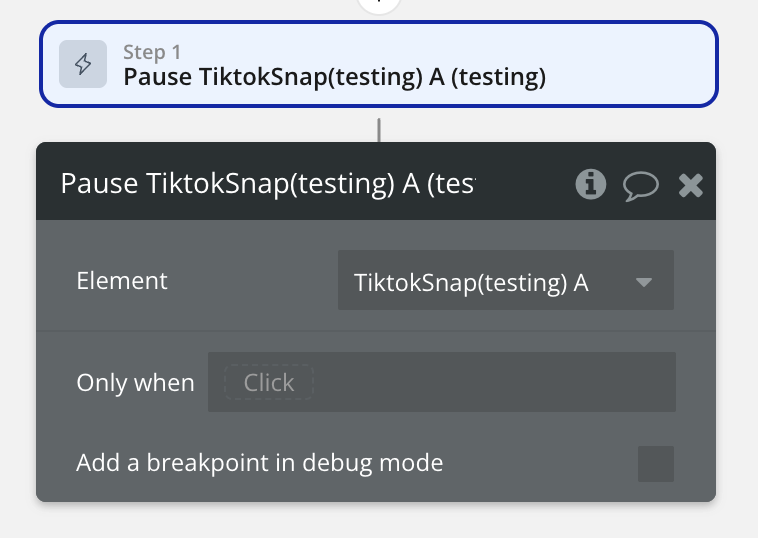Viewport: 758px width, 538px height.
Task: Enable the breakpoint in debug mode checkbox
Action: coord(656,464)
